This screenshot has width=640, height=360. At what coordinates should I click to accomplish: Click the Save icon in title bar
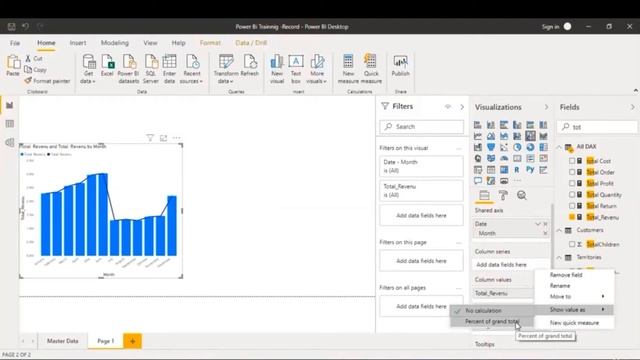point(11,27)
